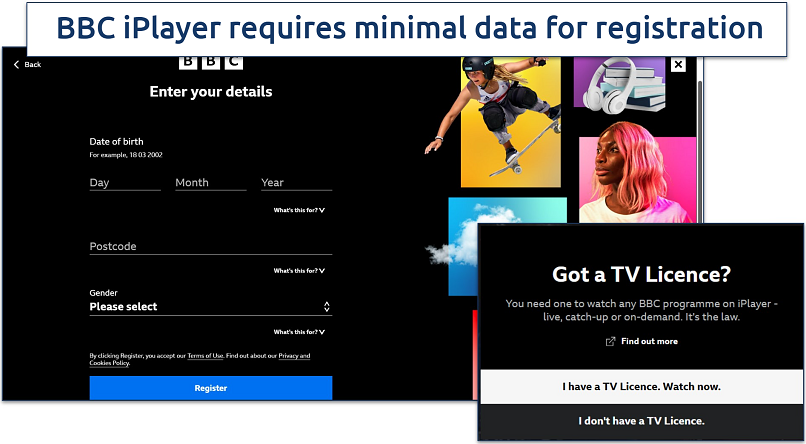Open the Terms of Use link
The width and height of the screenshot is (806, 444).
205,356
